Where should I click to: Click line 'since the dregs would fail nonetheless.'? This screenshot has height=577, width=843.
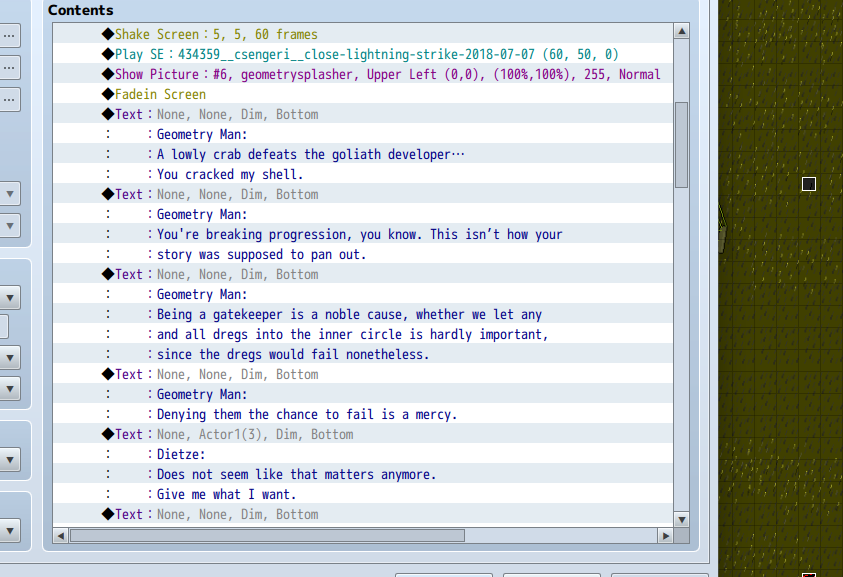(363, 354)
